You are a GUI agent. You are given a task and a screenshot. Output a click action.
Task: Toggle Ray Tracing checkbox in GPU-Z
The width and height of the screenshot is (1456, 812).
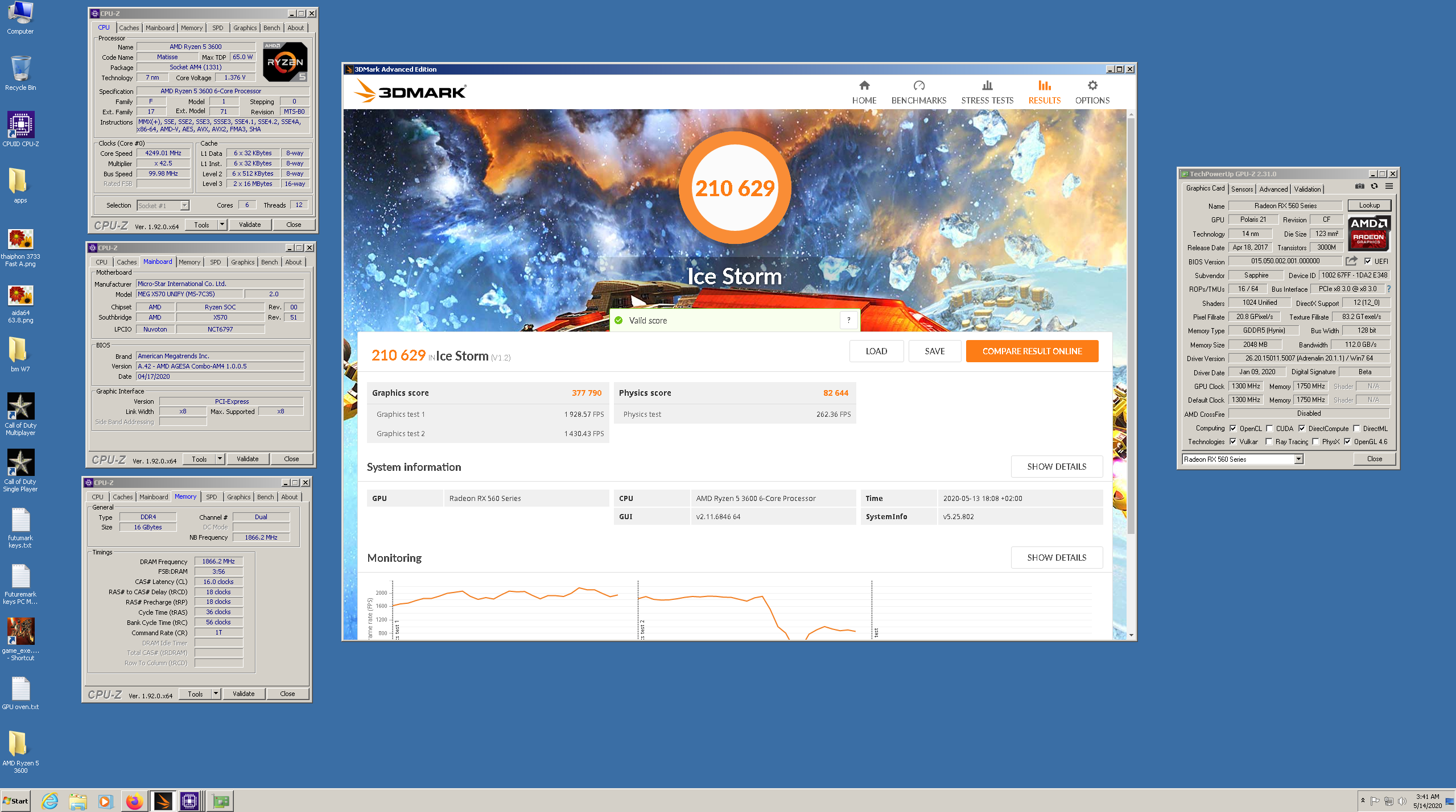[1268, 441]
